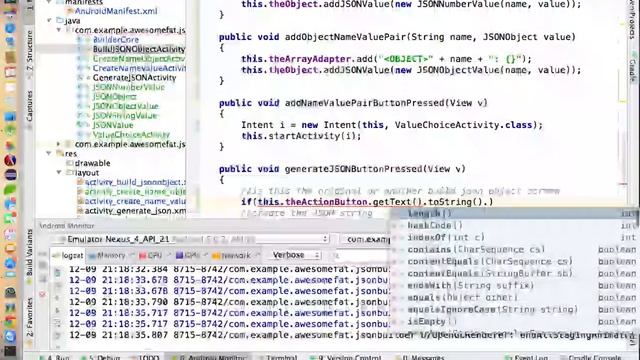Open activity_generate_json.xml layout file
The height and width of the screenshot is (360, 640).
135,211
